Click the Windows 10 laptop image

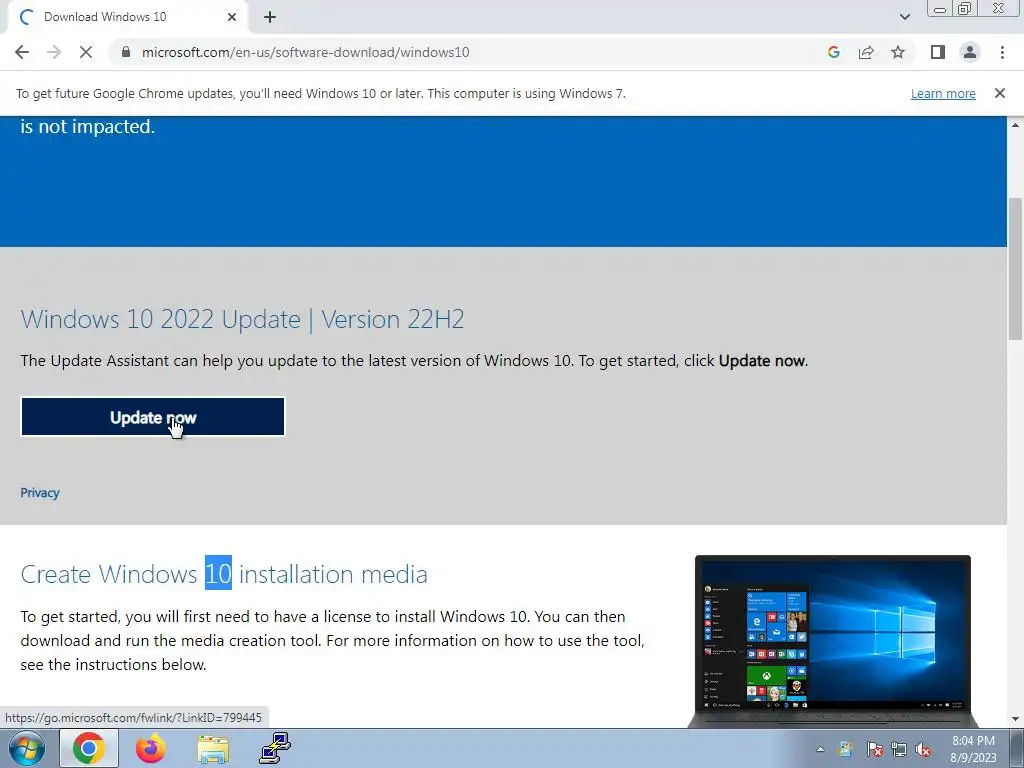(833, 641)
